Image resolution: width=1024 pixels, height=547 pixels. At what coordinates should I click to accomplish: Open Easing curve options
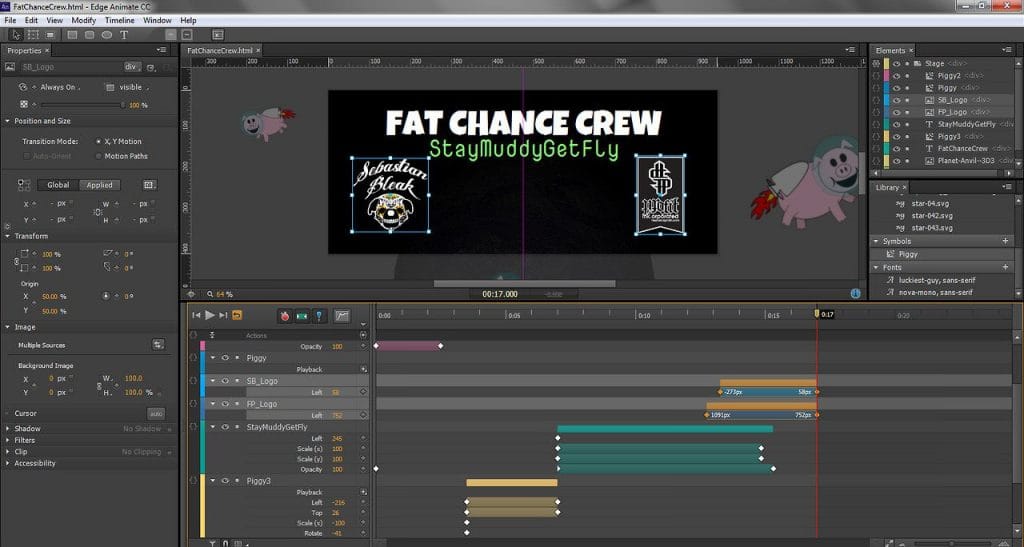pos(342,316)
